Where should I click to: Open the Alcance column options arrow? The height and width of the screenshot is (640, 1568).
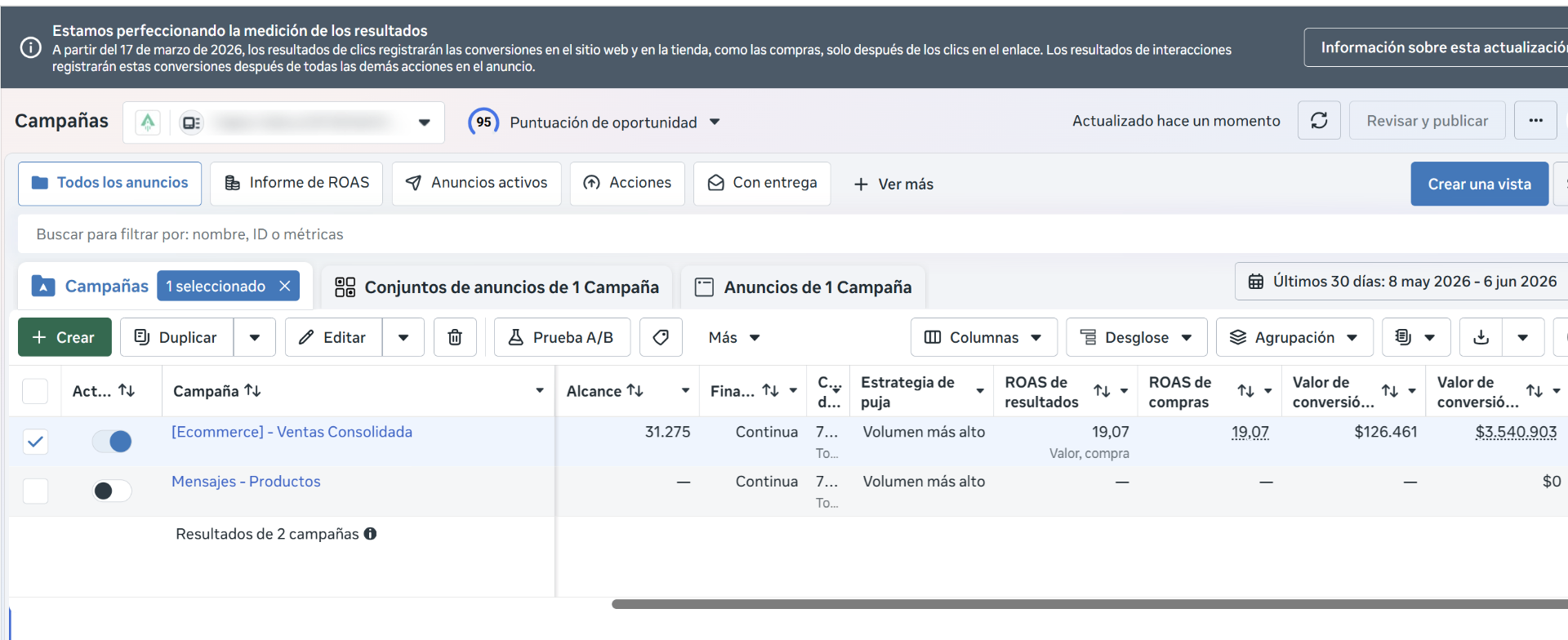pyautogui.click(x=685, y=390)
